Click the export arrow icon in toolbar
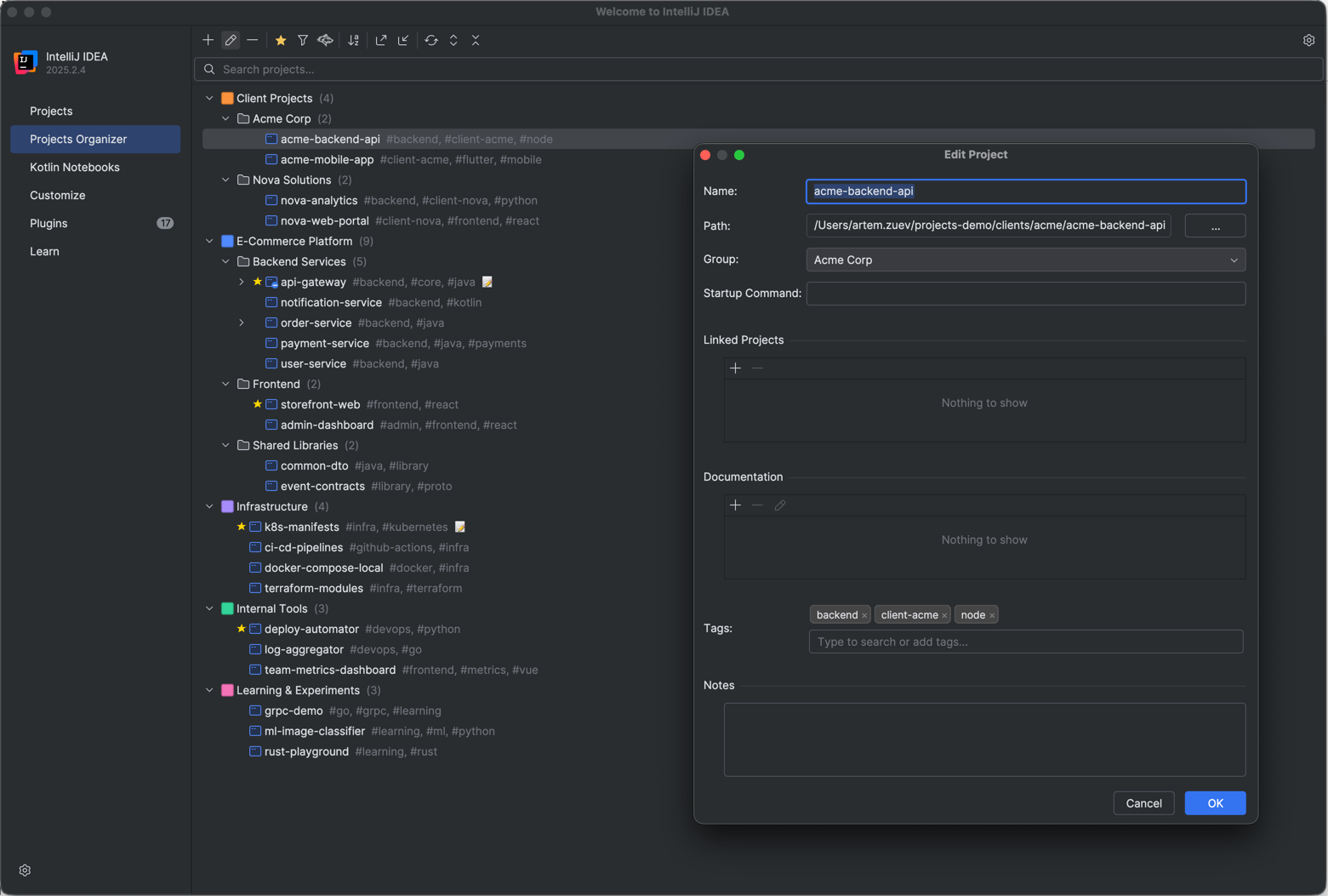1328x896 pixels. (x=381, y=40)
